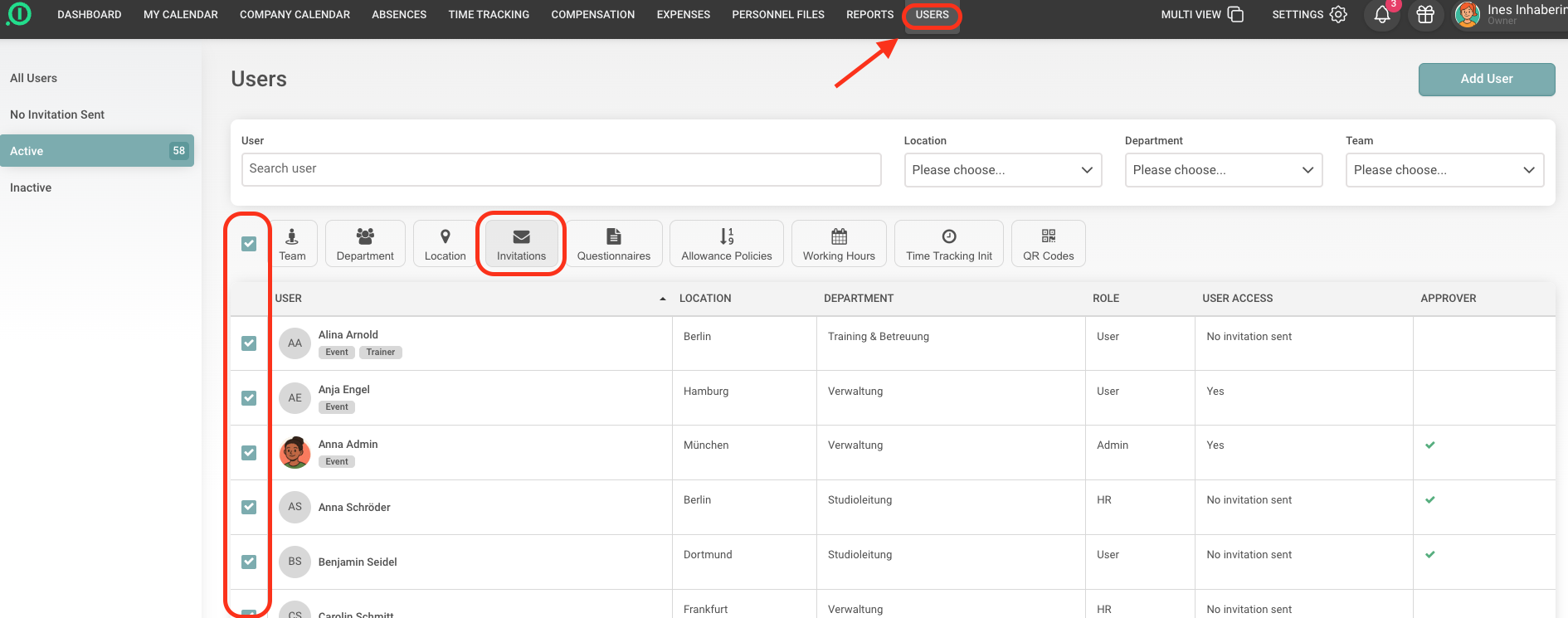1568x618 pixels.
Task: Uncheck the select-all users checkbox
Action: 249,244
